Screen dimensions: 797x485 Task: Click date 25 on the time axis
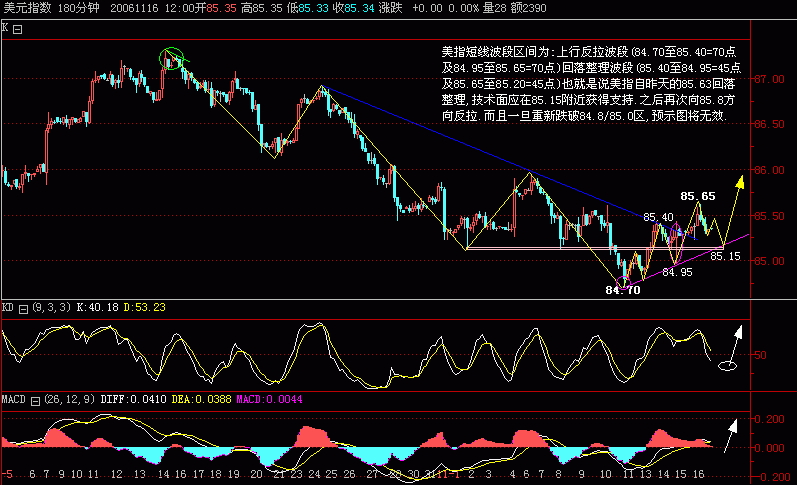pyautogui.click(x=331, y=474)
